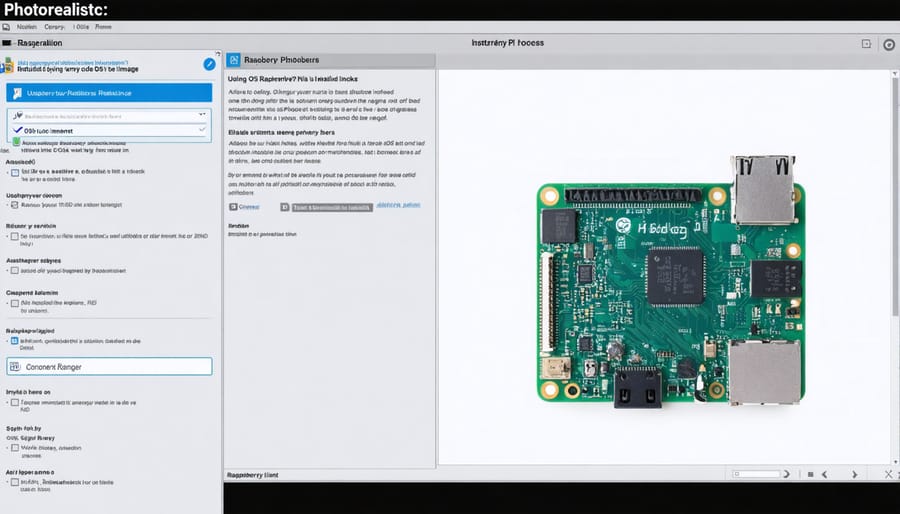Image resolution: width=900 pixels, height=514 pixels.
Task: Click the small icon left of the gray button
Action: pyautogui.click(x=285, y=207)
